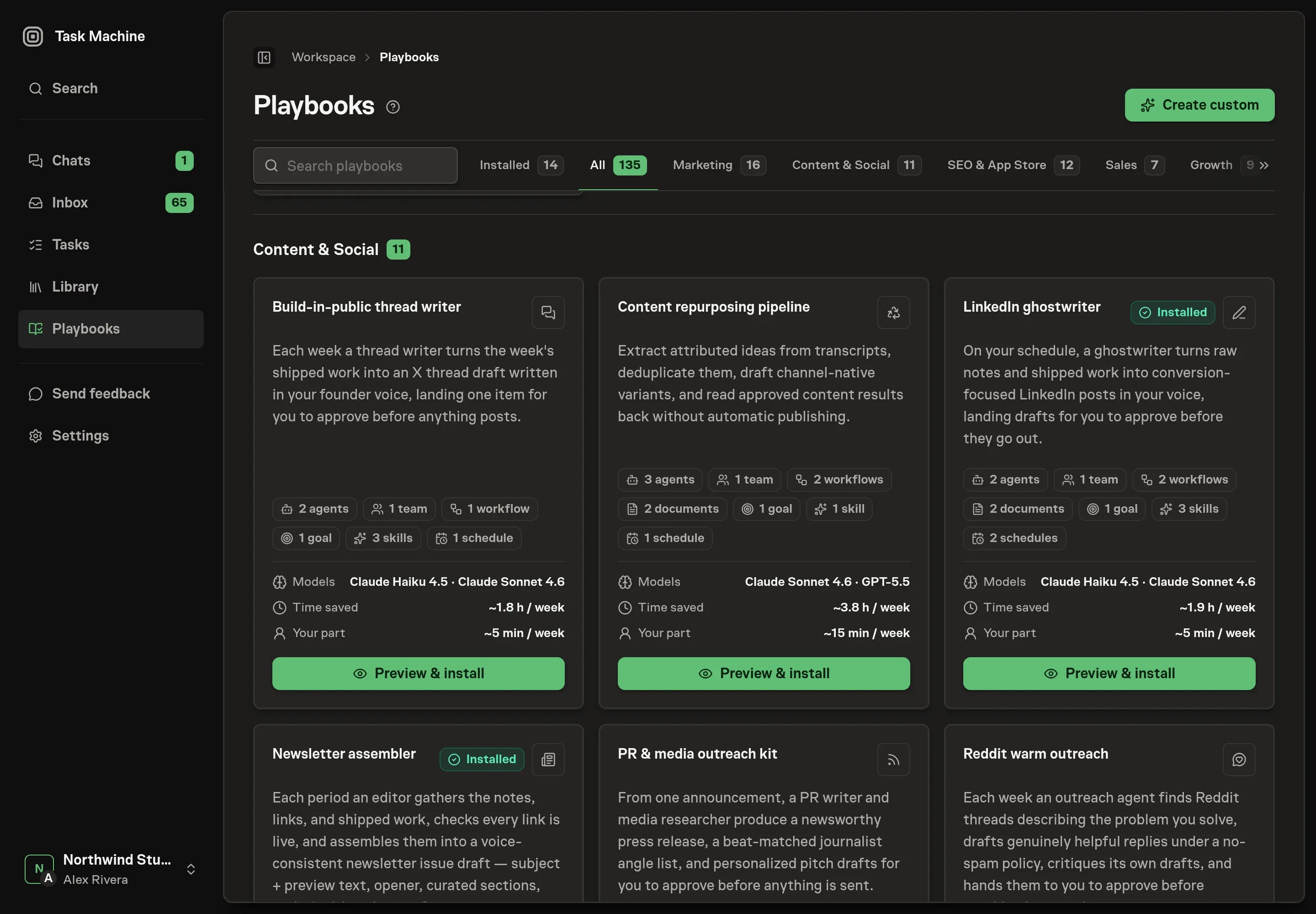Preview & install LinkedIn ghostwriter
Viewport: 1316px width, 914px height.
tap(1109, 673)
